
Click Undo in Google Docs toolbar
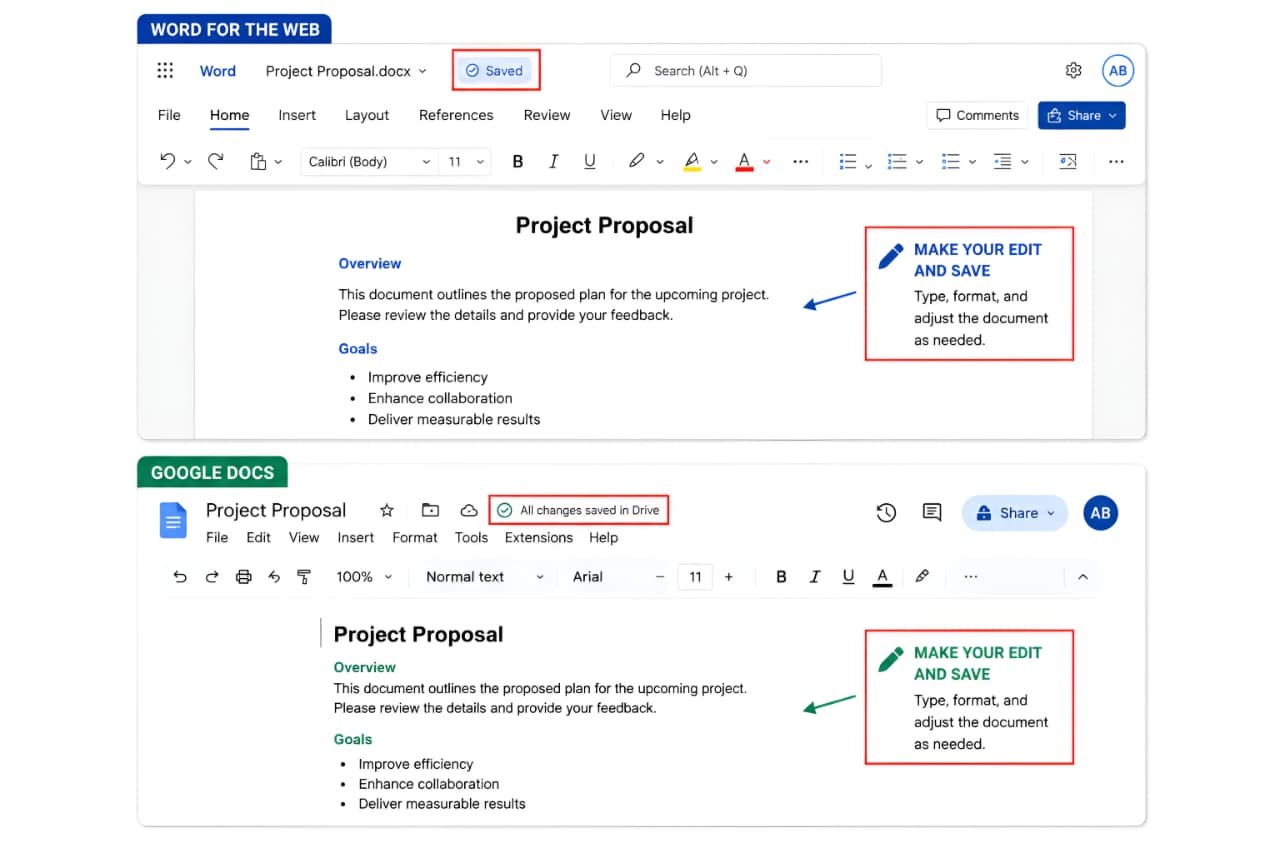[x=180, y=577]
